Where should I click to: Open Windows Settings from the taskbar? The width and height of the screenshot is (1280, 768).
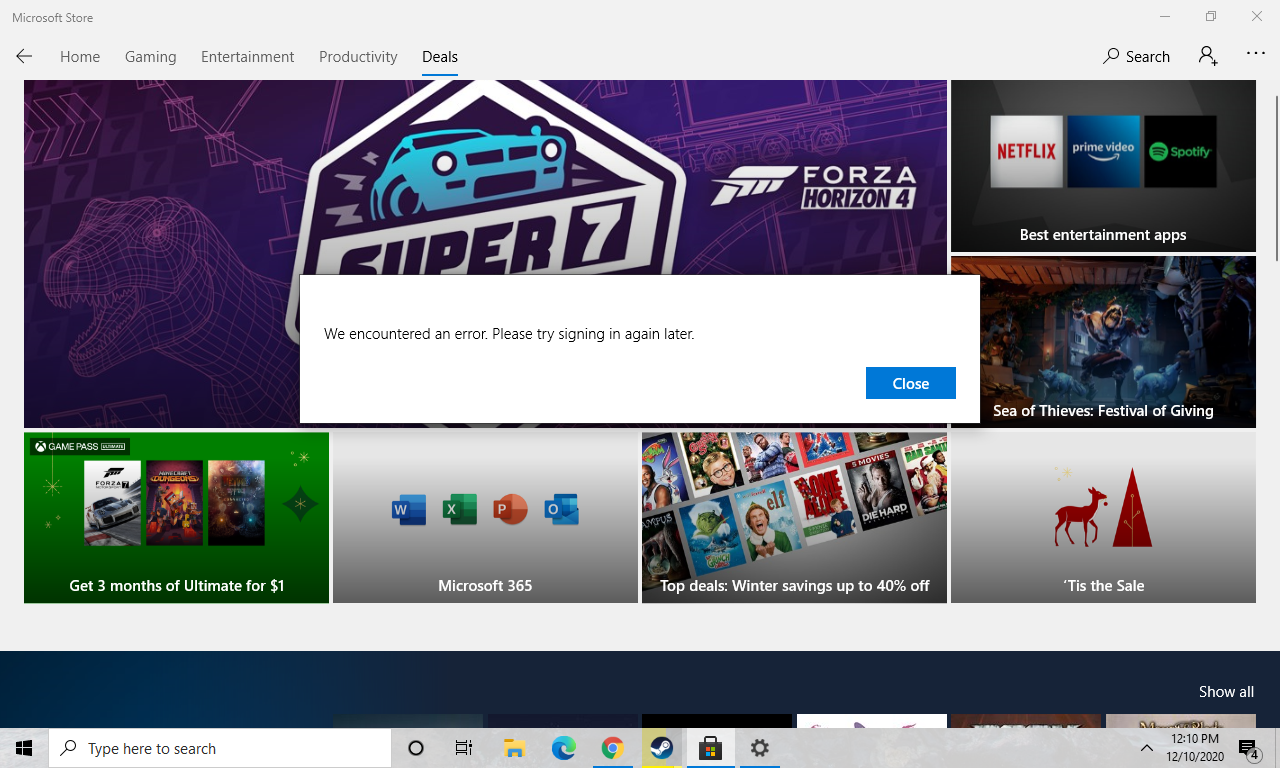point(760,747)
